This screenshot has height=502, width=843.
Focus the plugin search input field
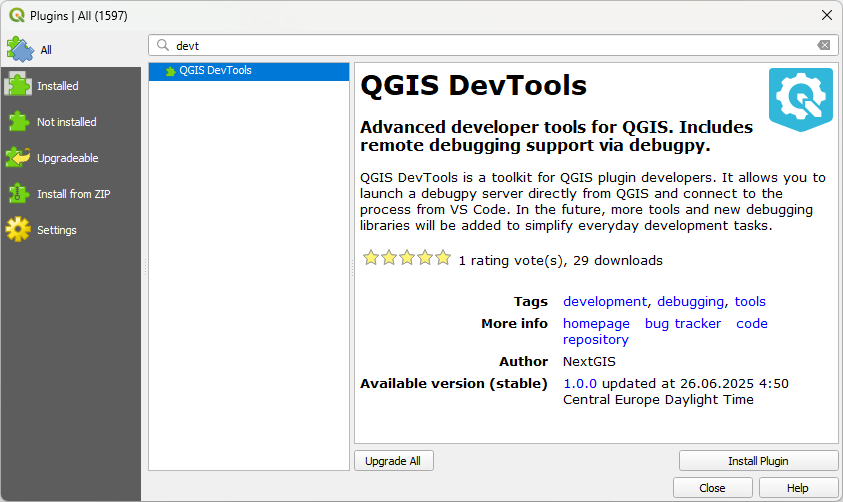(x=493, y=46)
